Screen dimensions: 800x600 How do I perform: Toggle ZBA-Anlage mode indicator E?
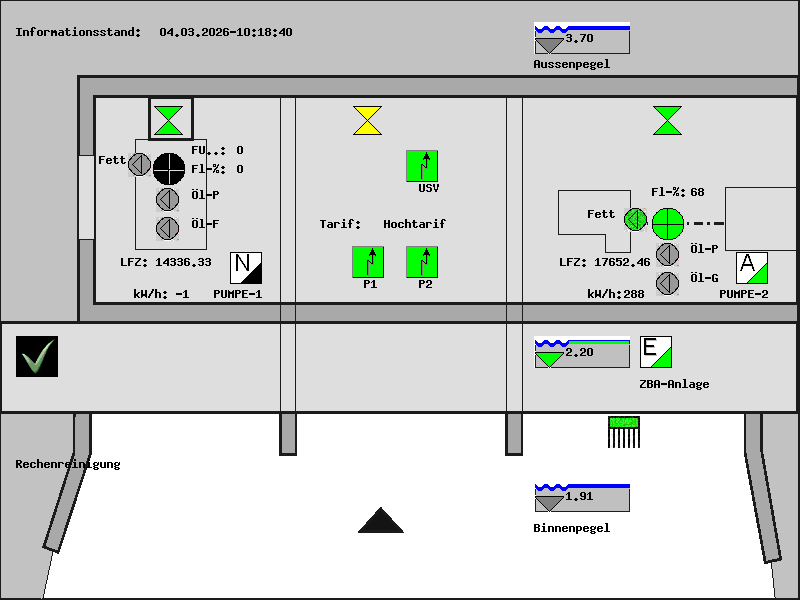point(655,352)
